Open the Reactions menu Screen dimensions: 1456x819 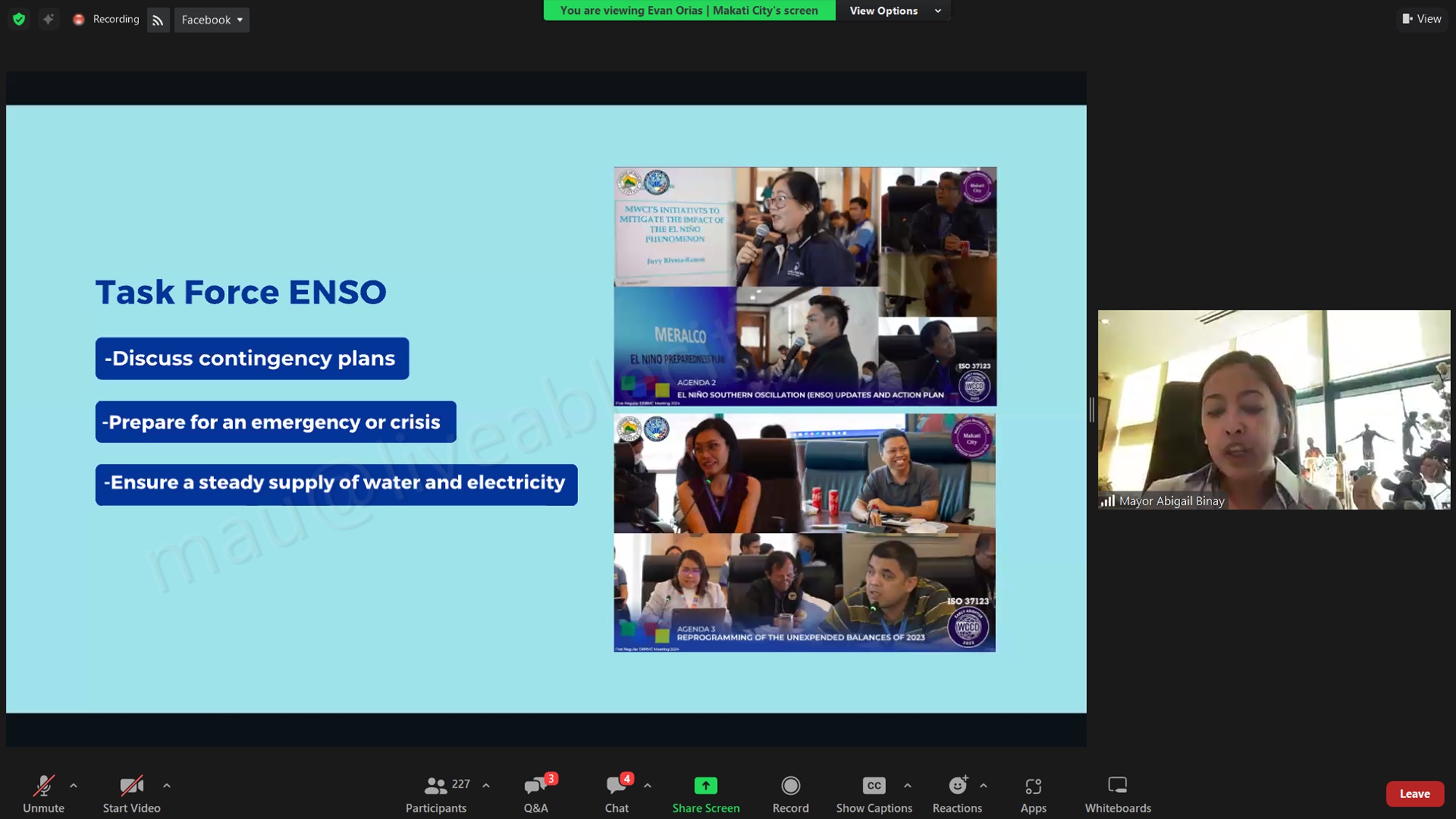point(957,794)
